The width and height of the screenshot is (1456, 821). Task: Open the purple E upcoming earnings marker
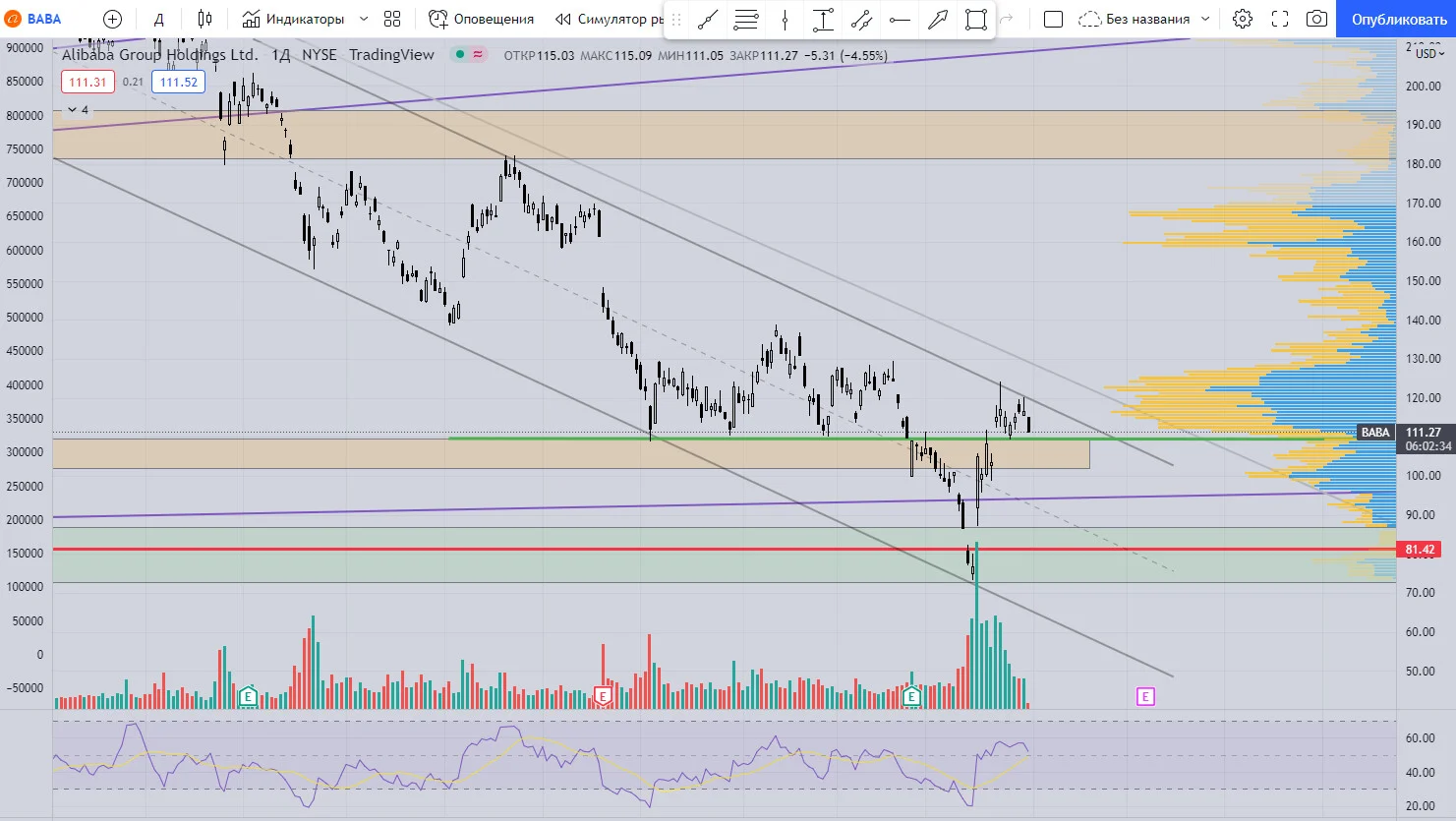(x=1145, y=697)
